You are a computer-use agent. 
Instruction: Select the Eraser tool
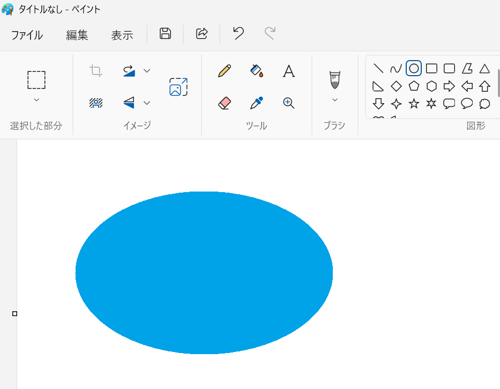click(224, 103)
